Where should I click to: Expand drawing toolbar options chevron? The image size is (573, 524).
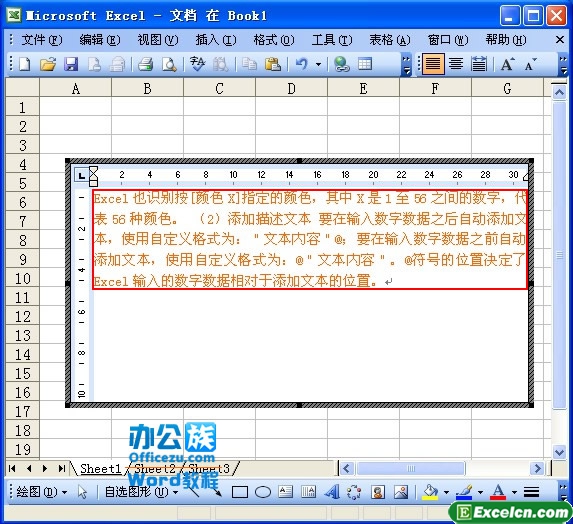[x=563, y=493]
